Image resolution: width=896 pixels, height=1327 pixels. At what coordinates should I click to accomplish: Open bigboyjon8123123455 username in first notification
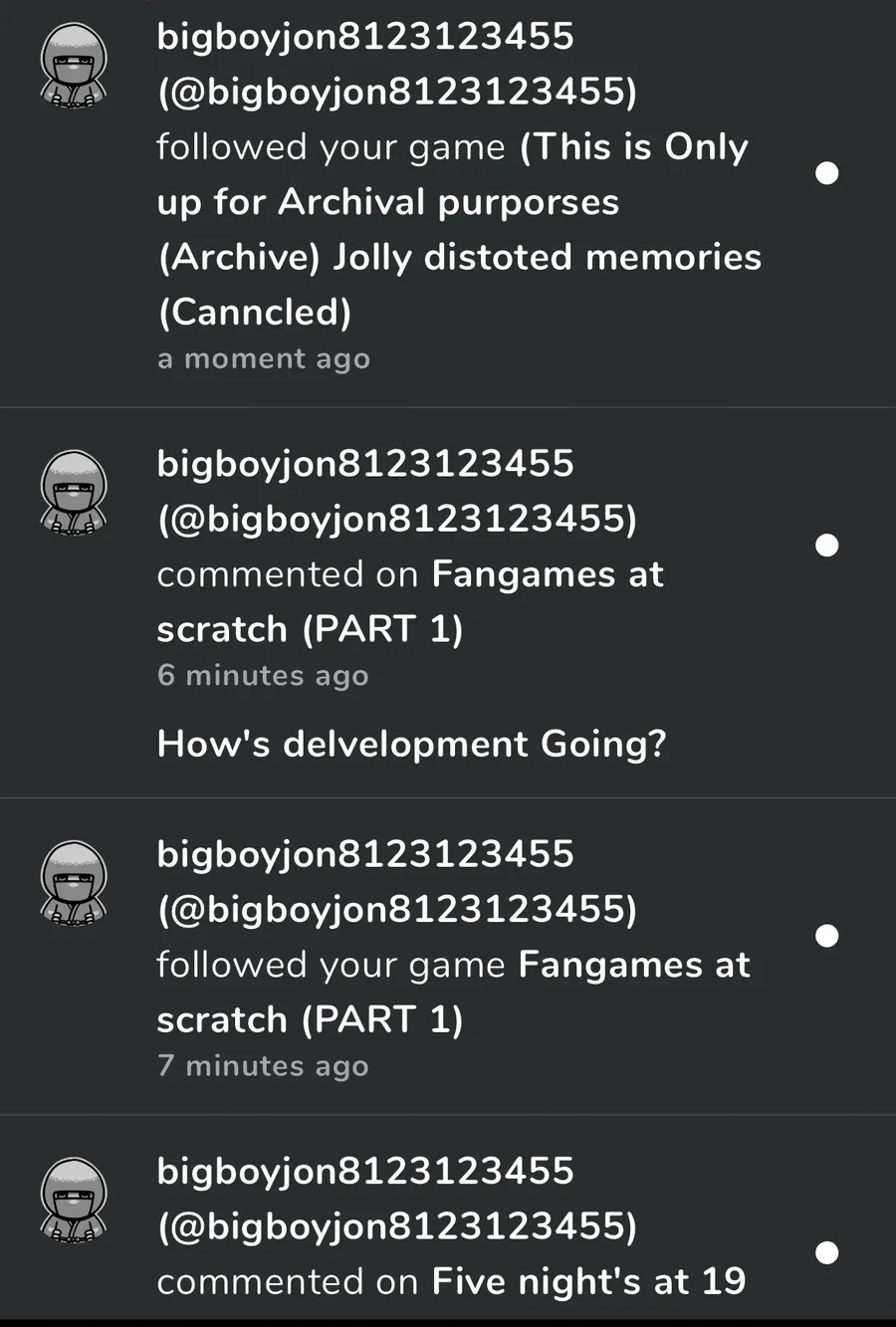(x=365, y=37)
